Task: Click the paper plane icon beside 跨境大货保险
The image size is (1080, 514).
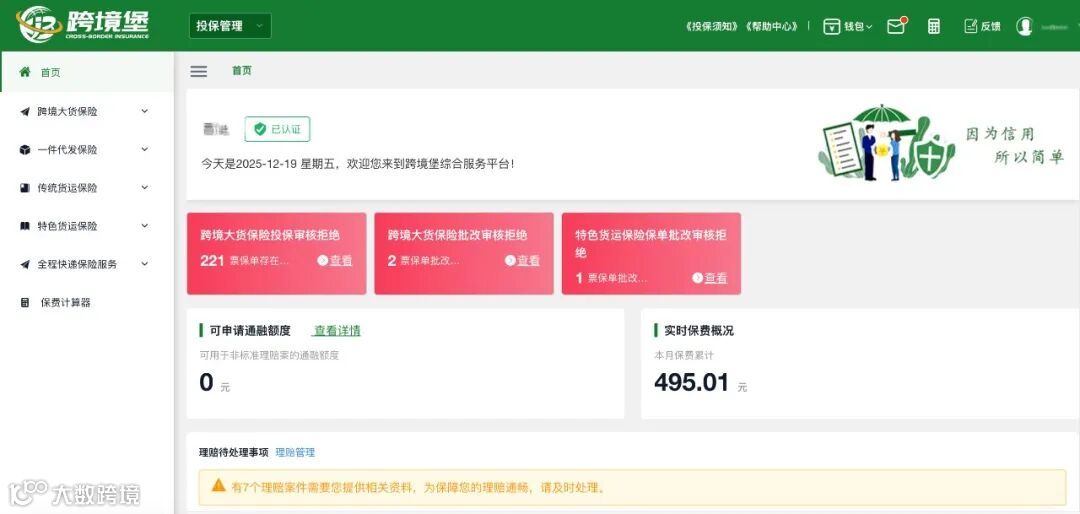Action: coord(25,112)
